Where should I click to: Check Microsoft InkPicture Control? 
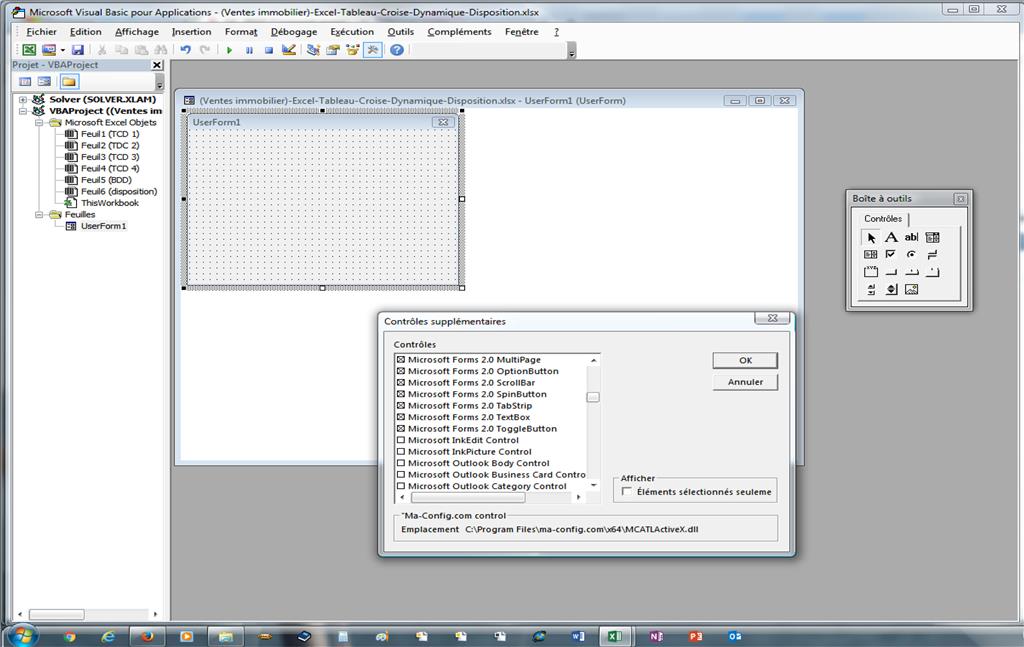(x=401, y=452)
